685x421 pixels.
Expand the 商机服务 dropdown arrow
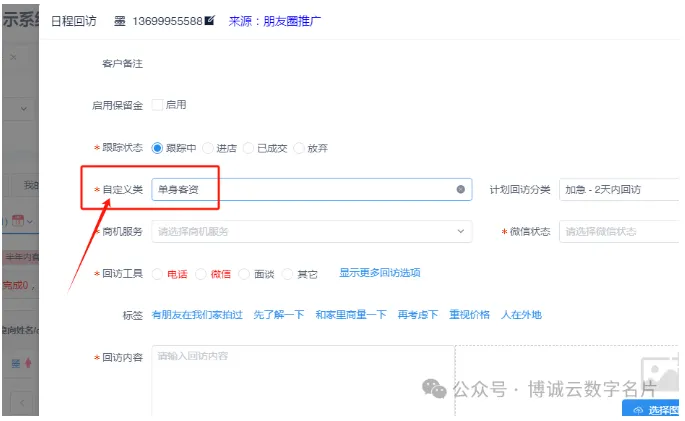coord(460,231)
